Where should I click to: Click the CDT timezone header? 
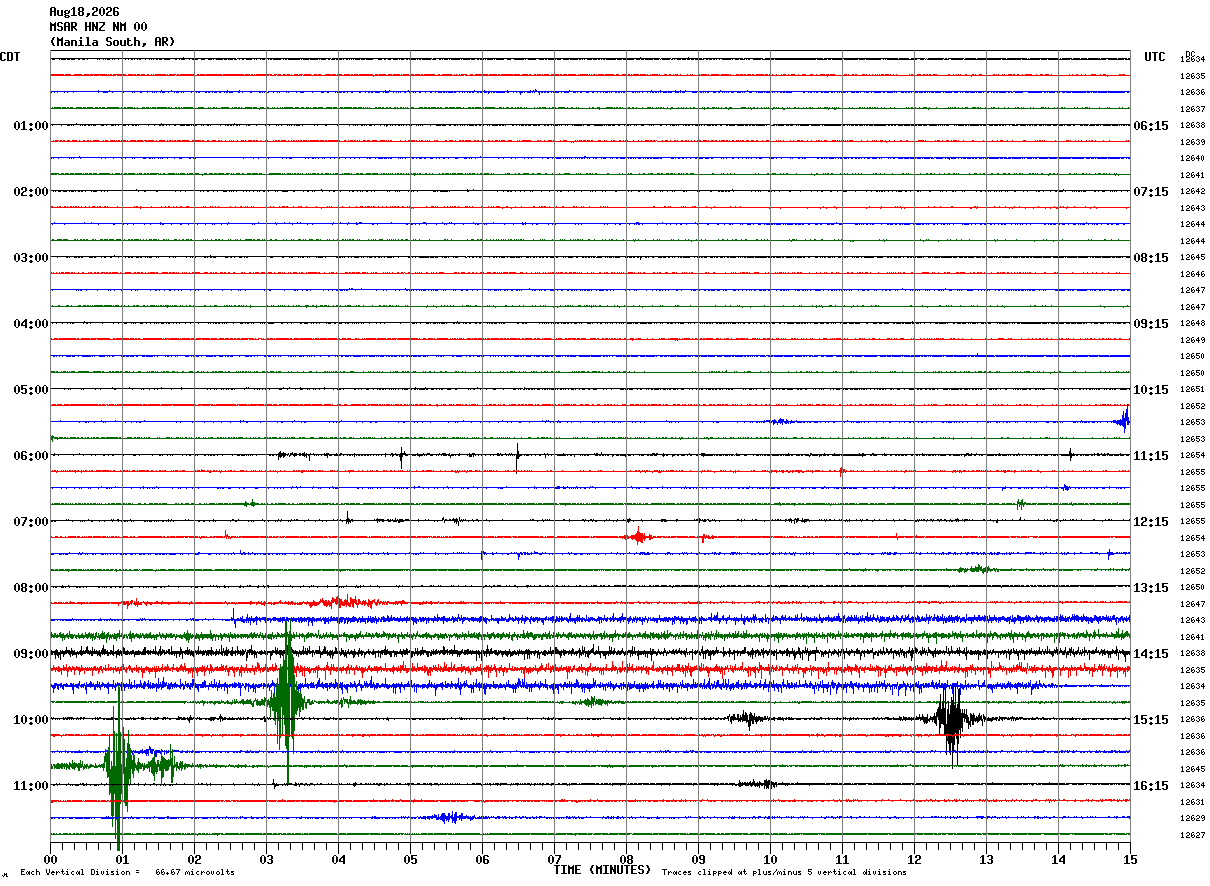coord(10,57)
